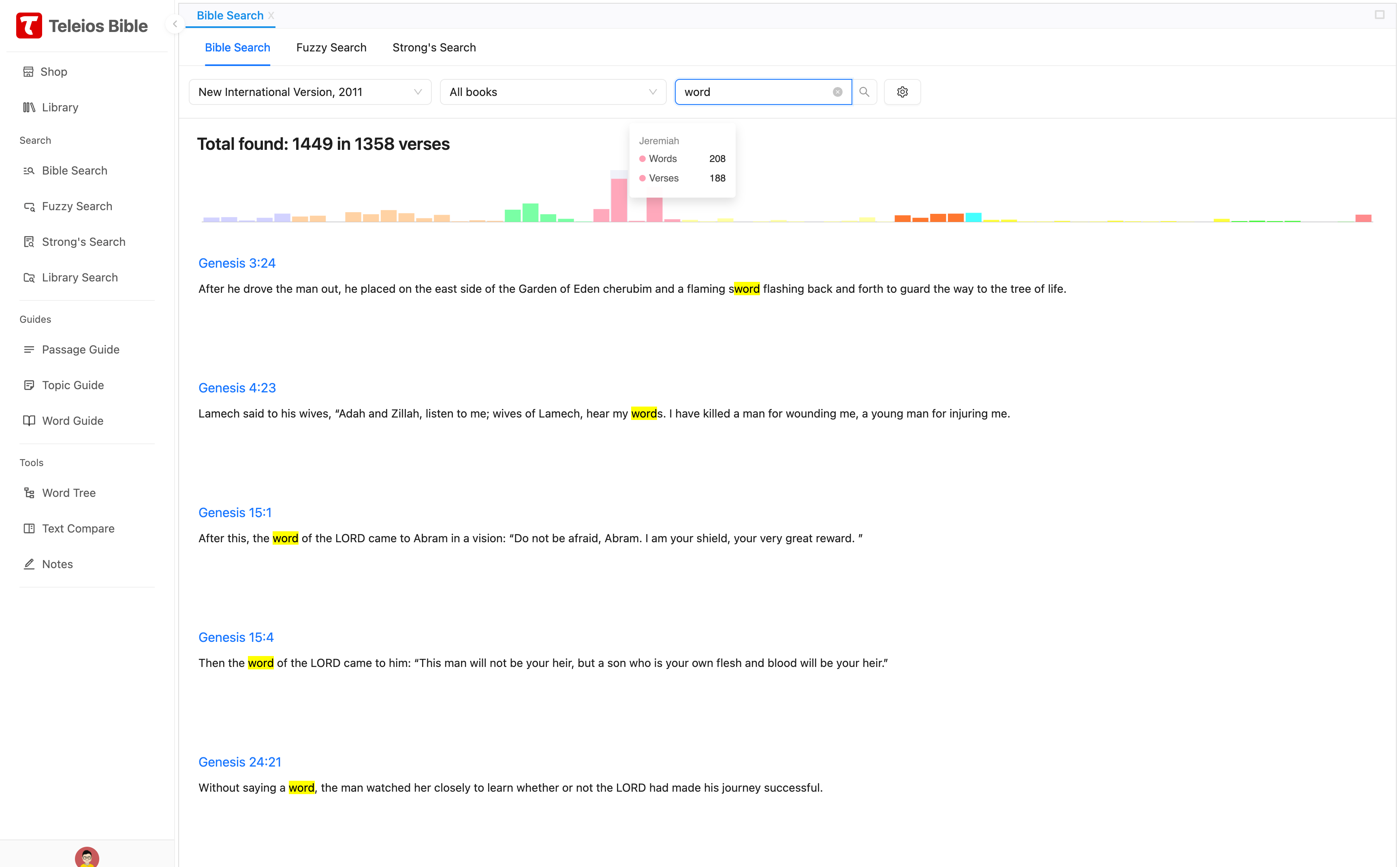This screenshot has height=867, width=1400.
Task: Expand the Bible version dropdown
Action: [310, 92]
